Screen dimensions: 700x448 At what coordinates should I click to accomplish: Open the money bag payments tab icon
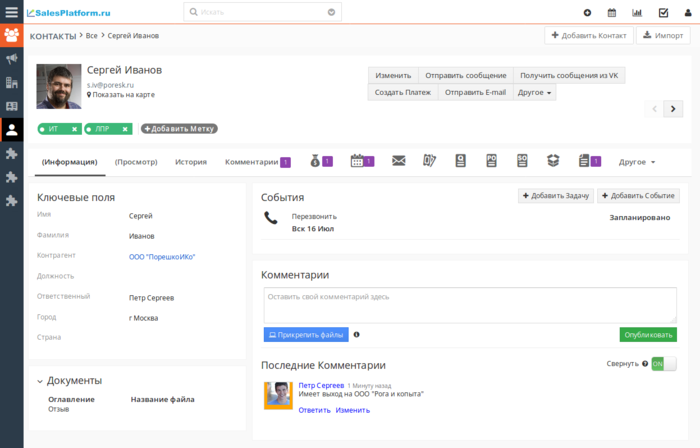pyautogui.click(x=315, y=161)
